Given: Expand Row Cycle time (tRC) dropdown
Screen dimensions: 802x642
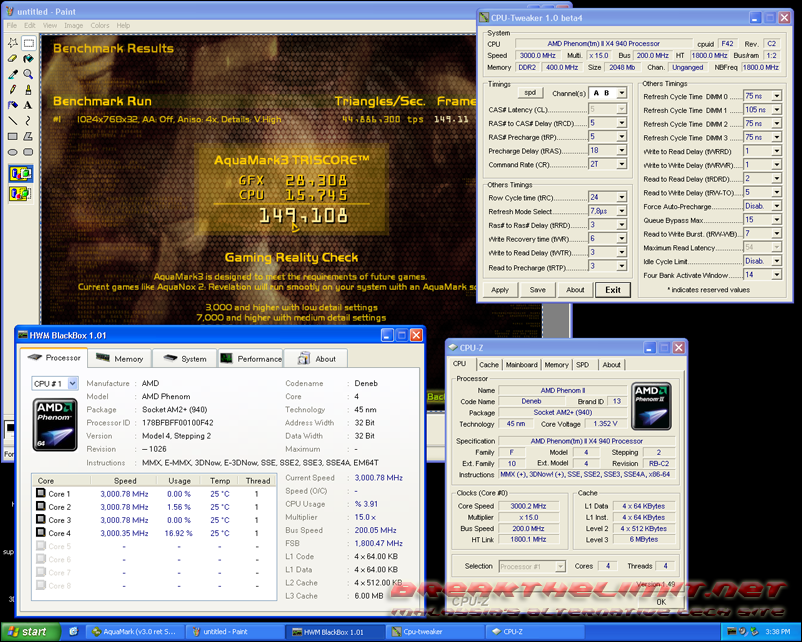Looking at the screenshot, I should [x=607, y=197].
